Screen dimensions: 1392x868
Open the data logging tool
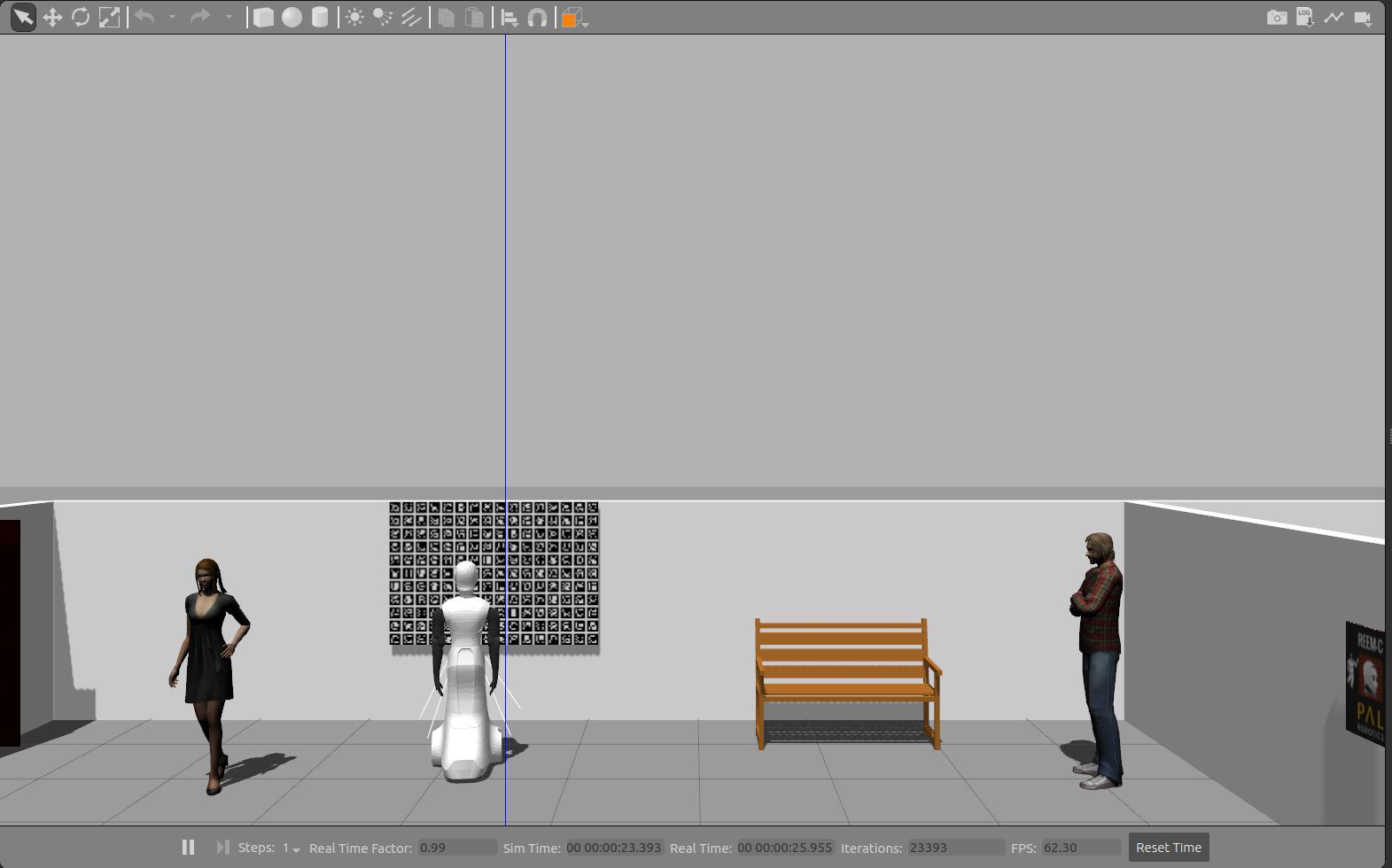[1304, 18]
